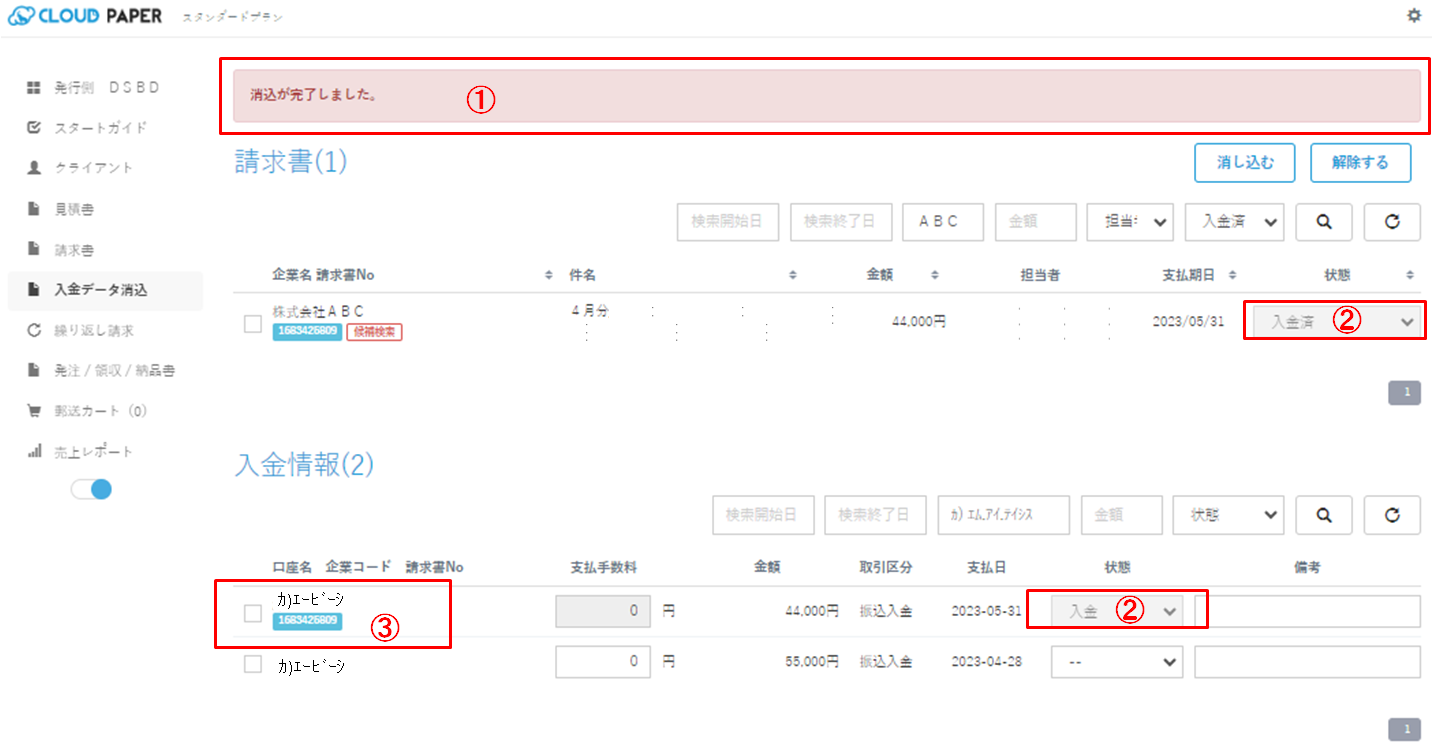Click 金額 field in 入金情報 filters
Viewport: 1433px width, 749px height.
1122,514
